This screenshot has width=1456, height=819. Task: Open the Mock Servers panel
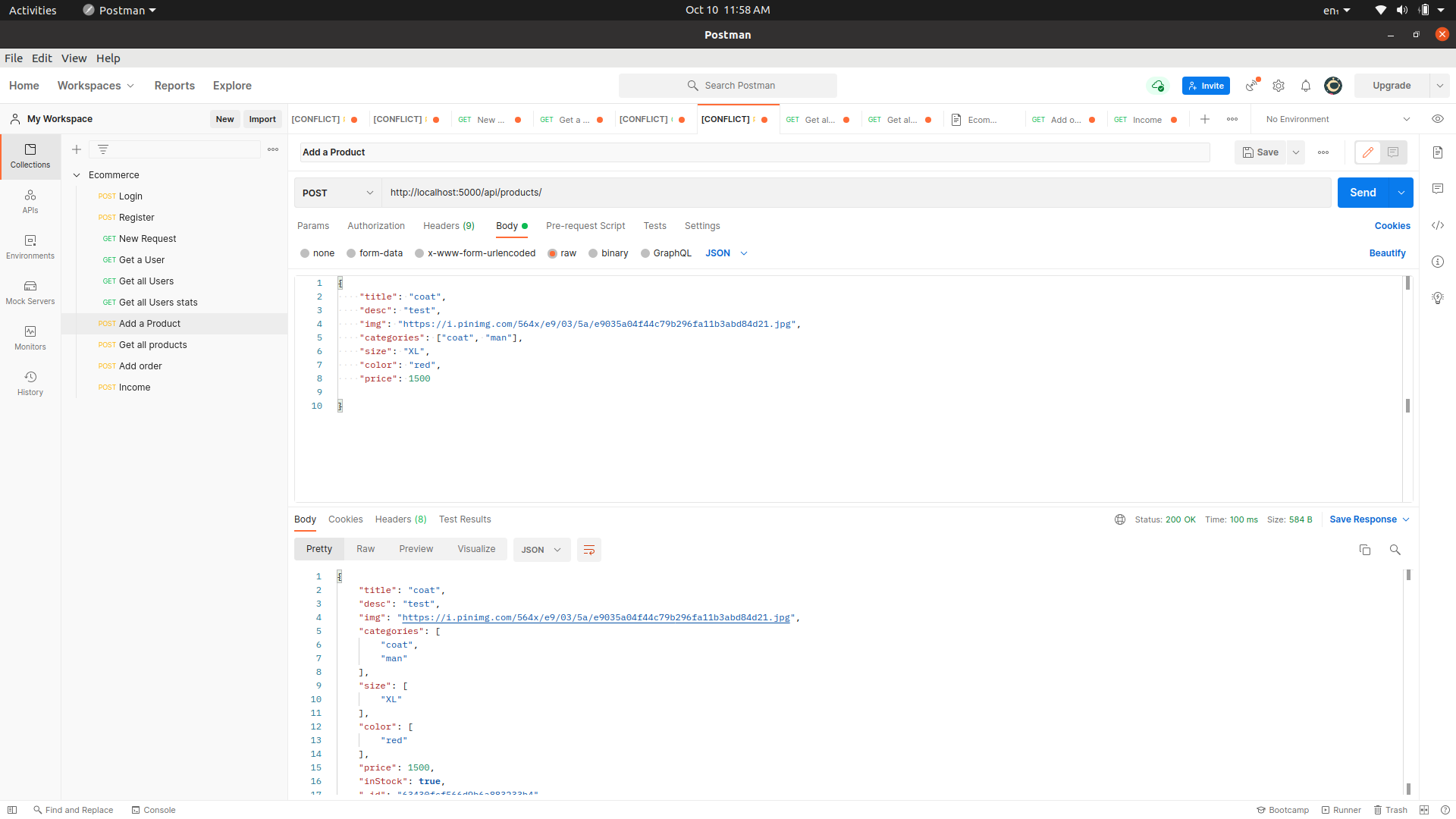coord(30,292)
